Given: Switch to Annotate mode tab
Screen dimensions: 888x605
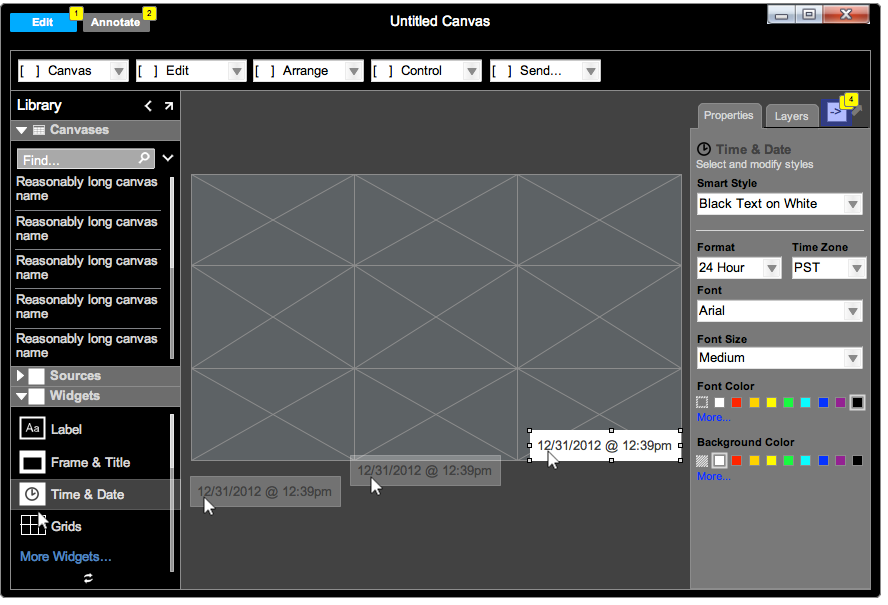Looking at the screenshot, I should click(116, 22).
